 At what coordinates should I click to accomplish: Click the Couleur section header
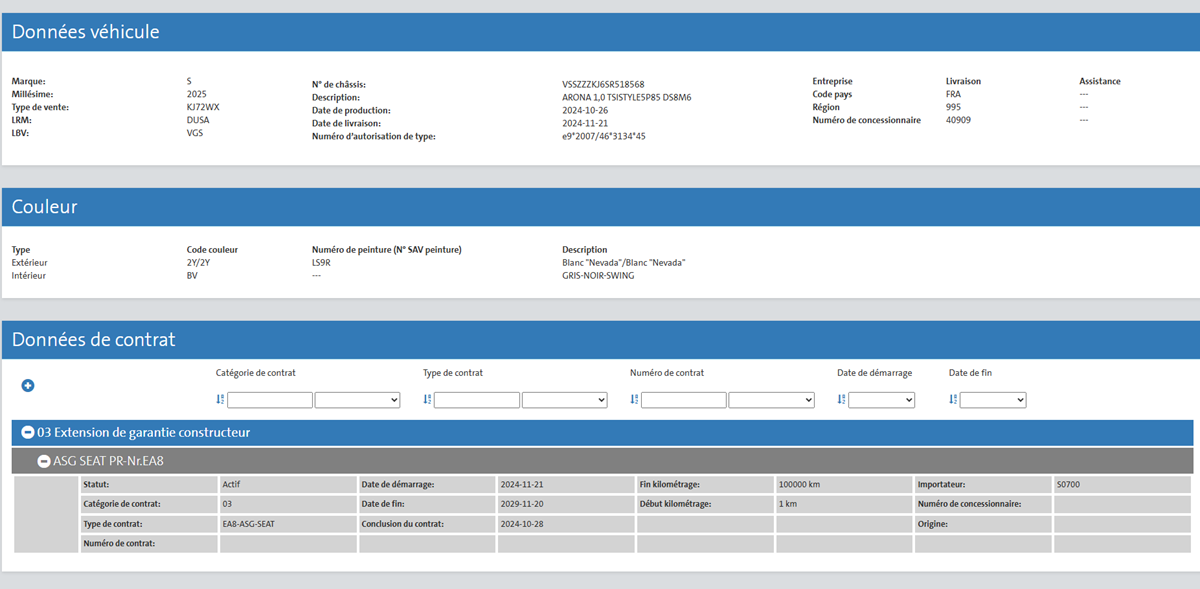44,207
